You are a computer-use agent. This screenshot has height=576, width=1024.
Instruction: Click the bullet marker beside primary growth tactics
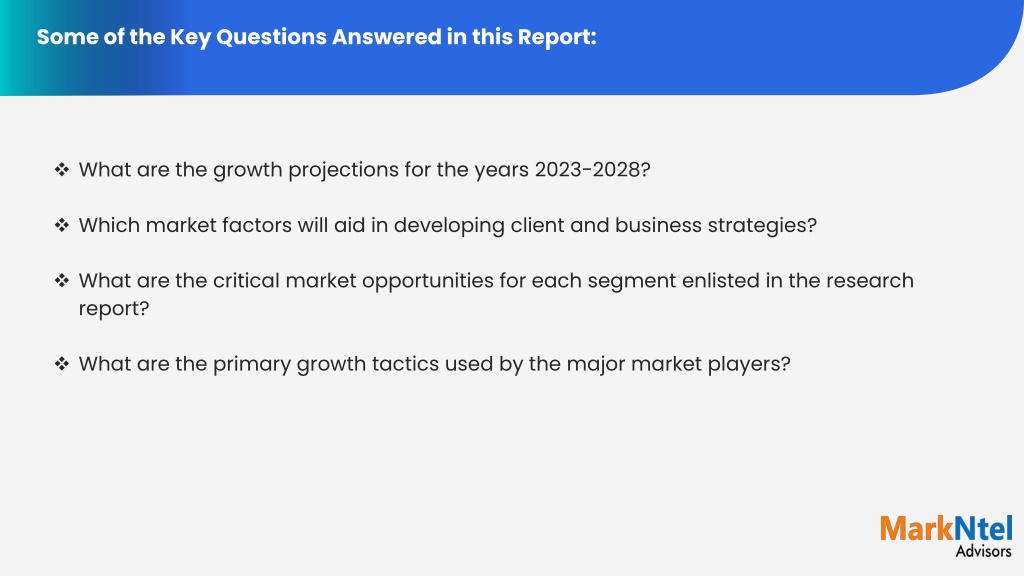click(62, 364)
